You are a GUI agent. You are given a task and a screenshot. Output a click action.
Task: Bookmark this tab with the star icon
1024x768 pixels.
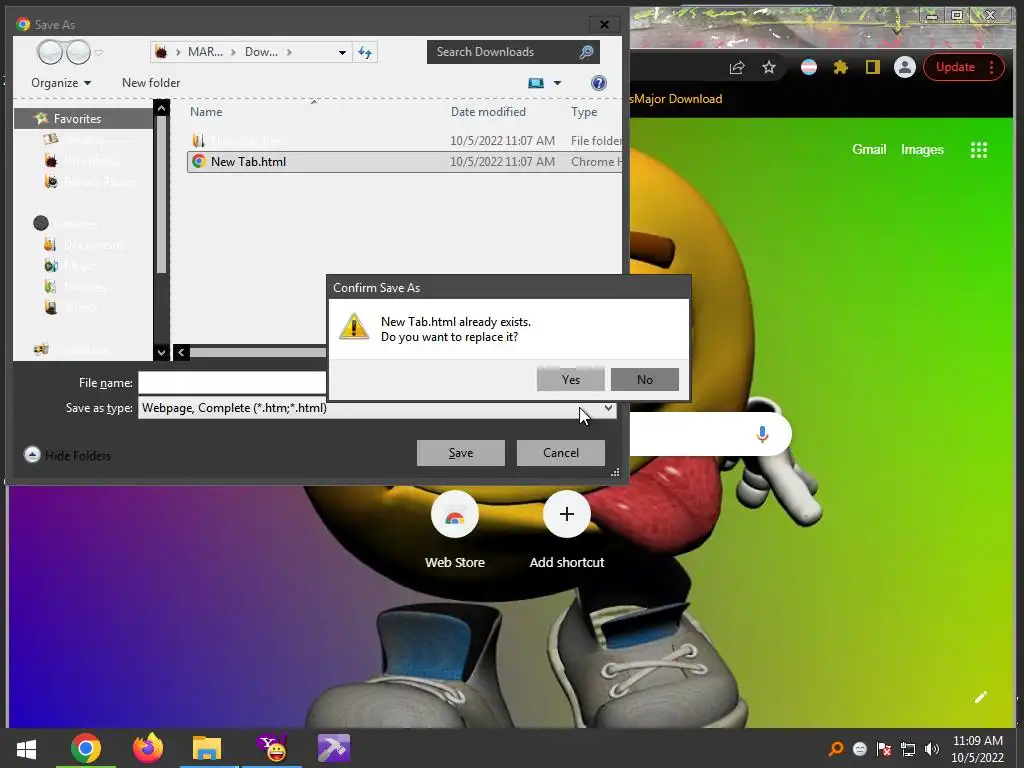pos(769,67)
